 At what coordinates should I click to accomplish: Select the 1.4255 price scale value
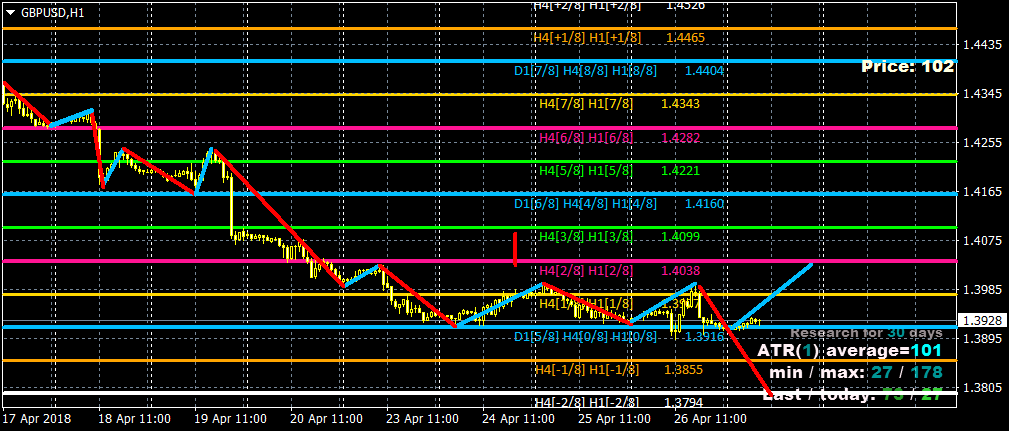tap(983, 143)
